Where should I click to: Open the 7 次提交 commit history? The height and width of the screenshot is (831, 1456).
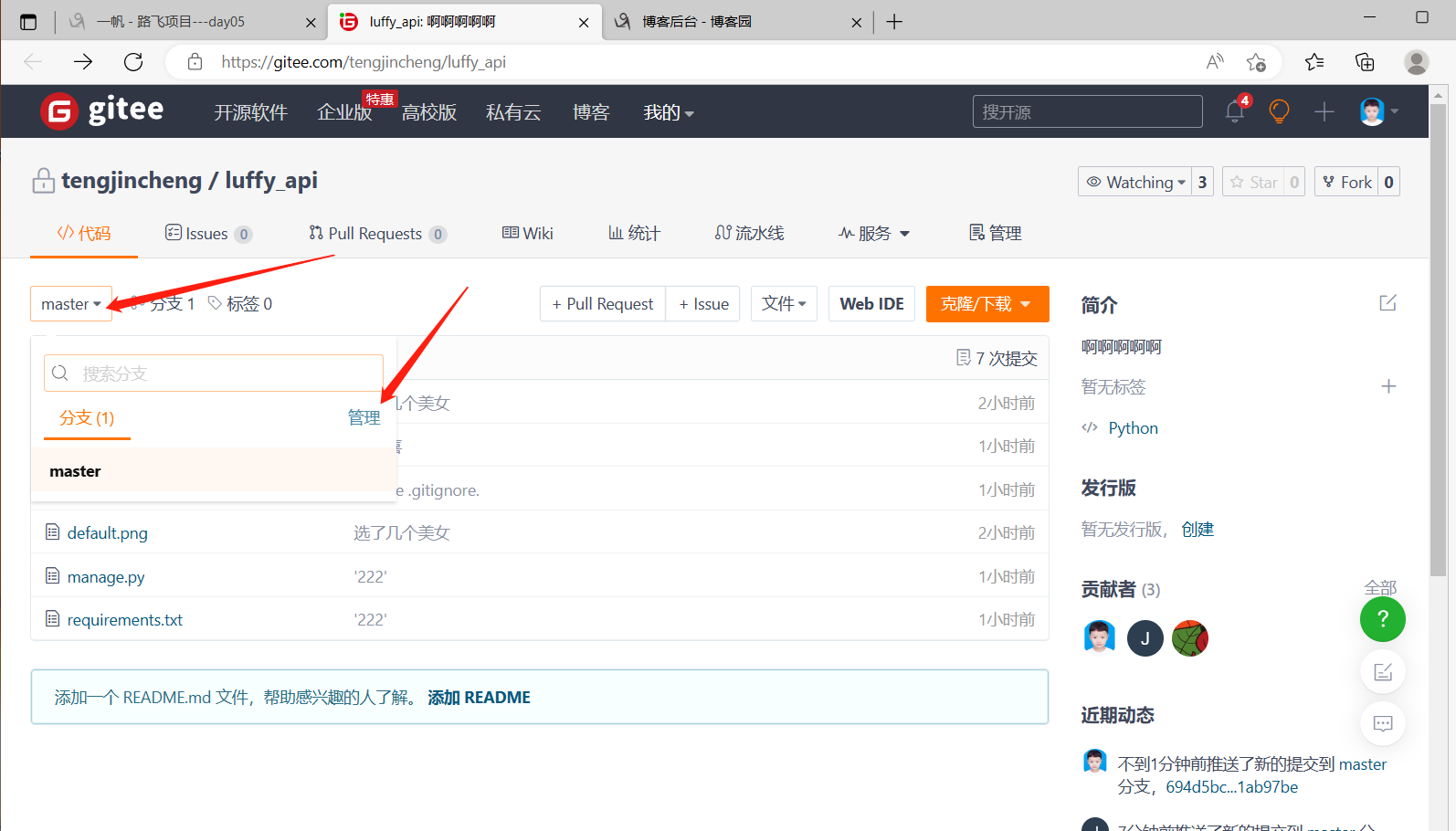pyautogui.click(x=997, y=358)
